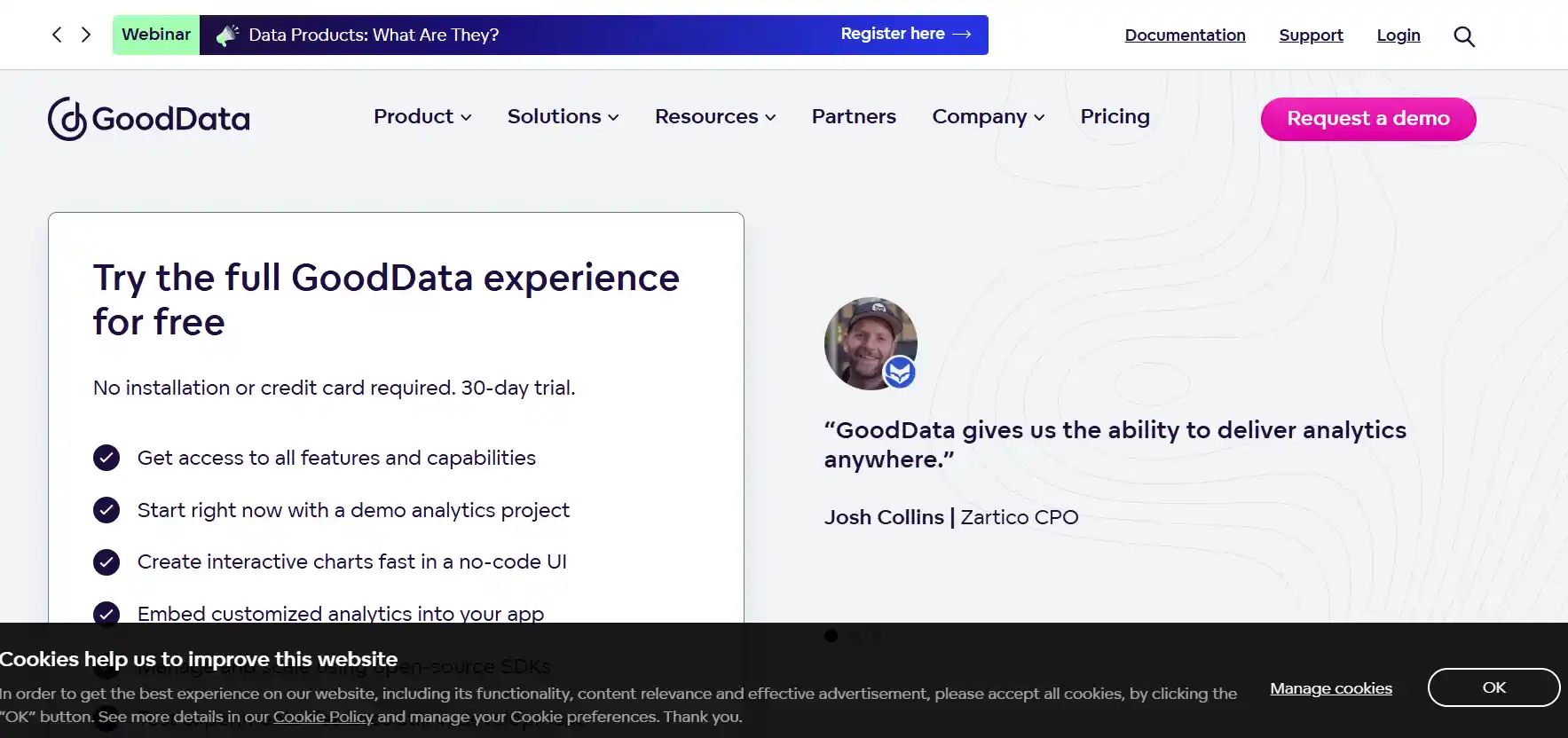Open the Documentation link
1568x738 pixels.
tap(1185, 35)
